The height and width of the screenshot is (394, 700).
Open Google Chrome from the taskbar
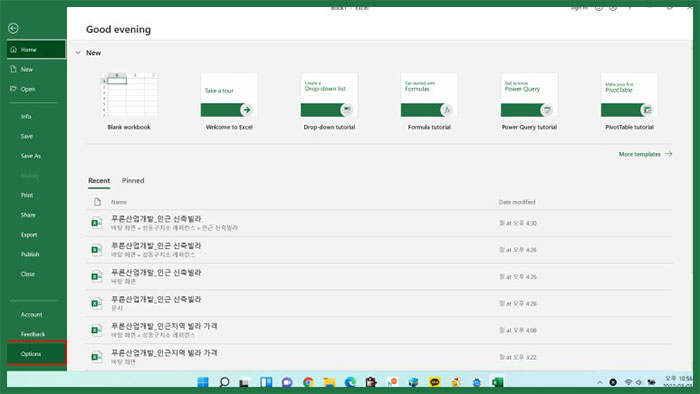(308, 382)
